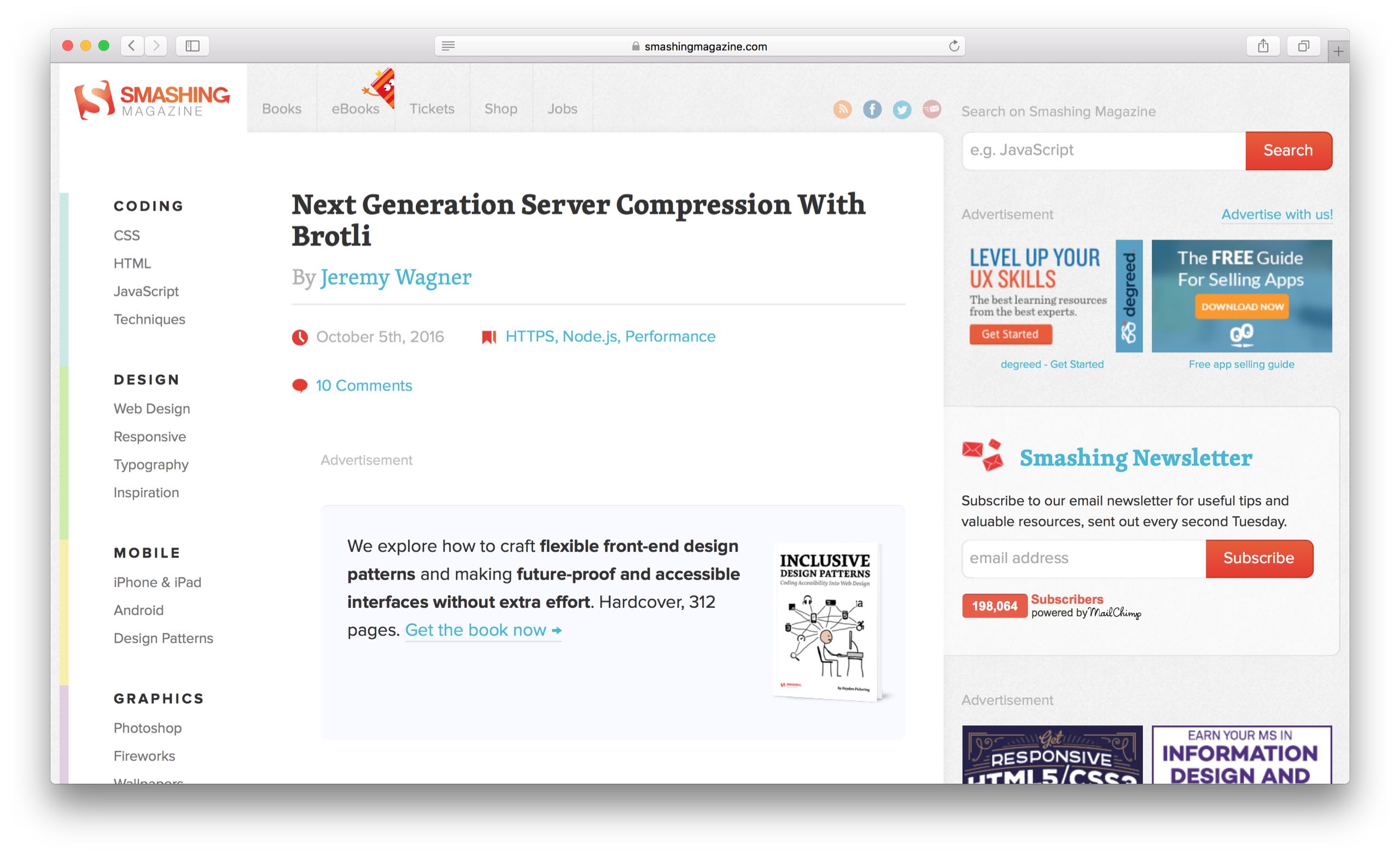Focus the e.g. JavaScript search field

click(1104, 150)
